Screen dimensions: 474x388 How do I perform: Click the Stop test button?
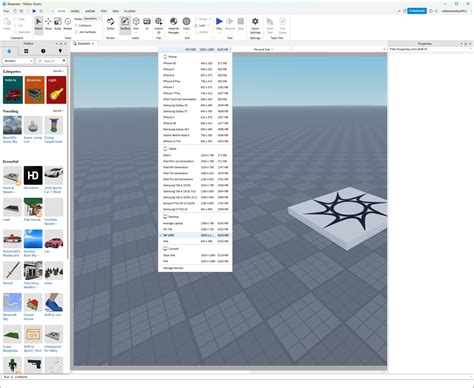(241, 23)
